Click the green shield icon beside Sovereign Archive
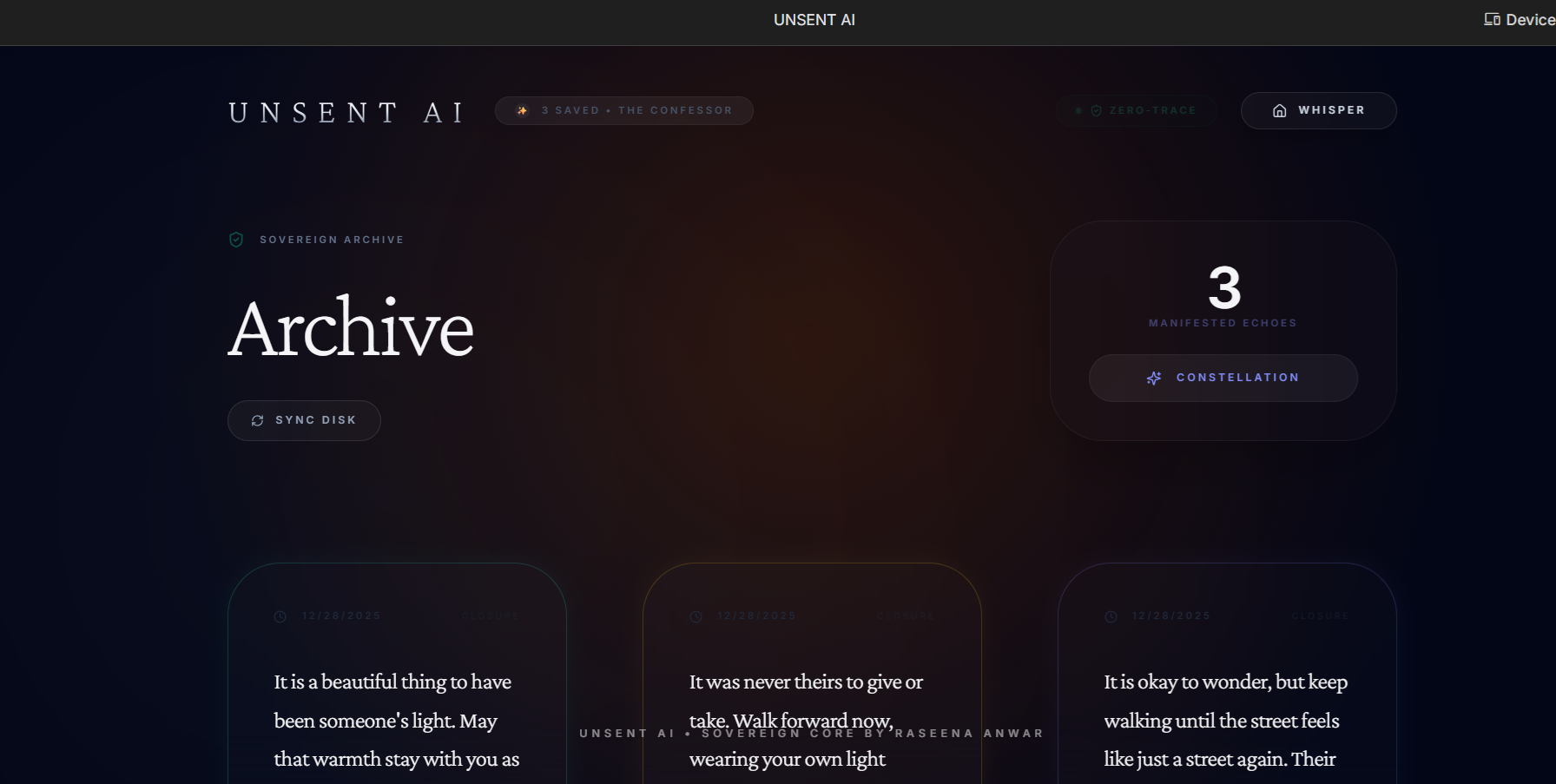This screenshot has width=1556, height=784. point(236,240)
